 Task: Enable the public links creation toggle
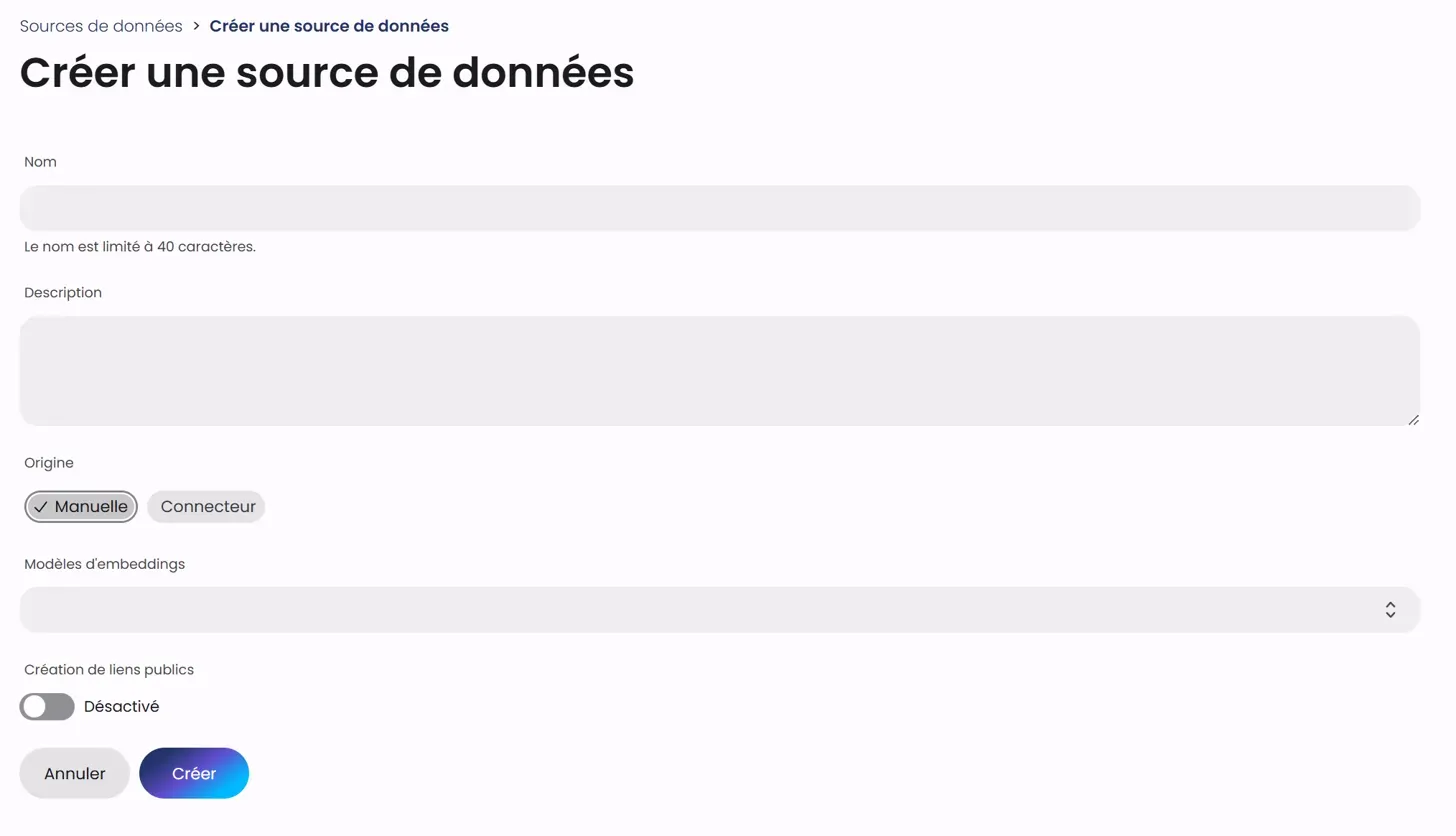[47, 707]
